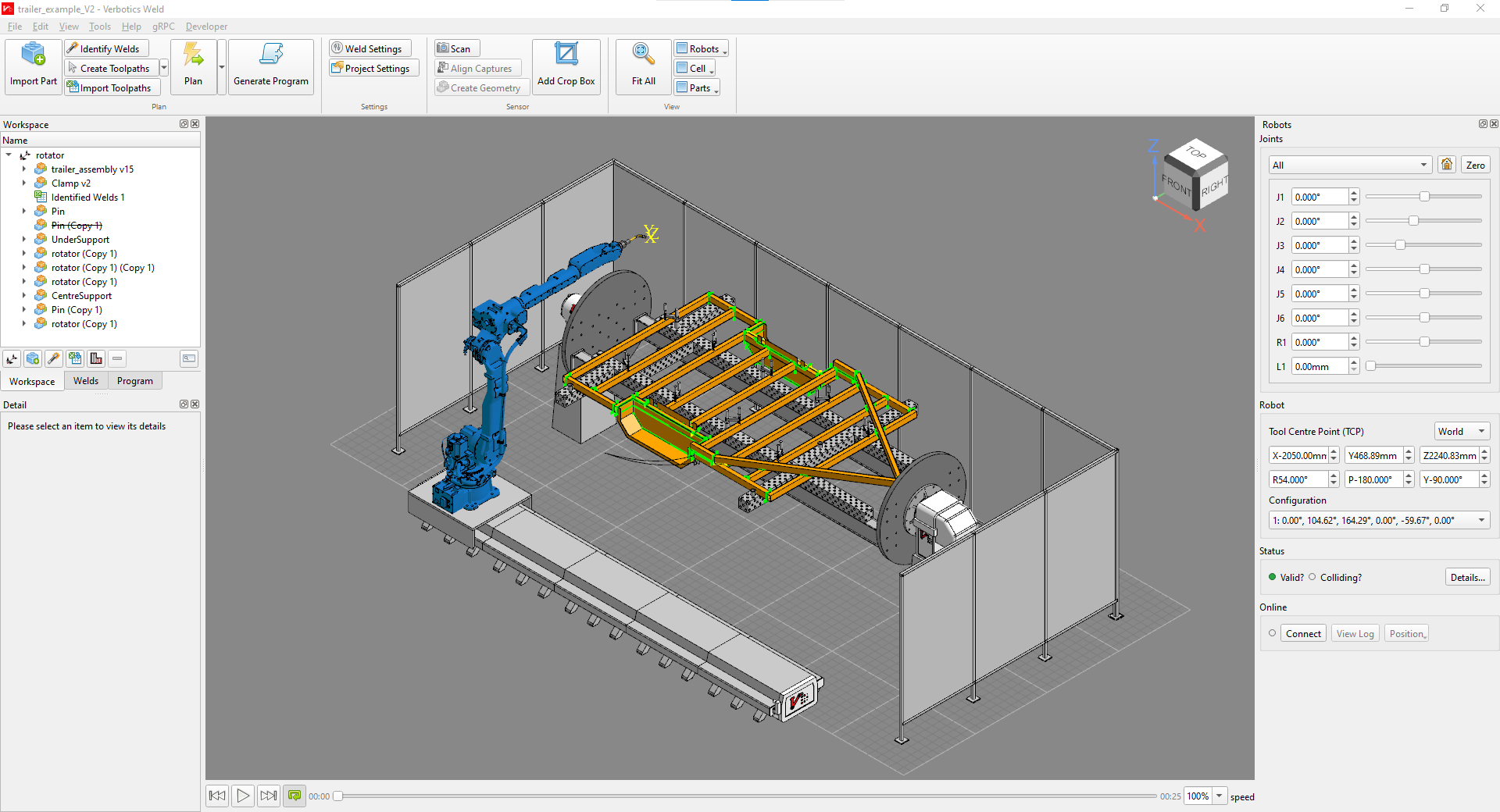Click the search filter icon below tree
The image size is (1500, 812).
pos(189,358)
